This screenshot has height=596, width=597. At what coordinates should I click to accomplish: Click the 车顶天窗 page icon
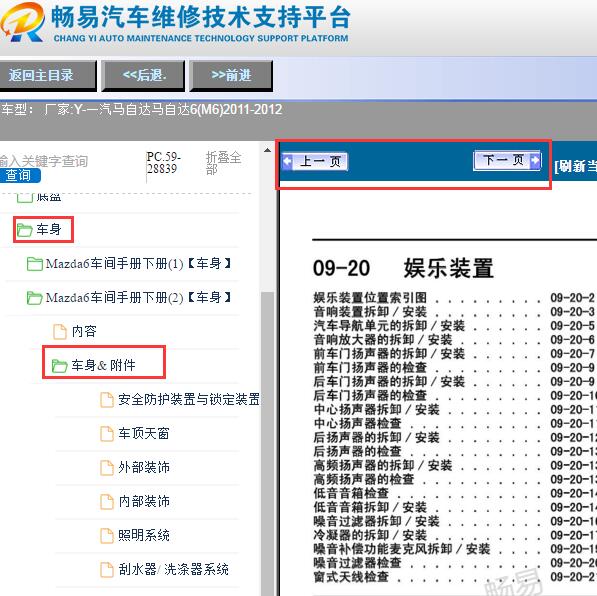click(x=107, y=433)
